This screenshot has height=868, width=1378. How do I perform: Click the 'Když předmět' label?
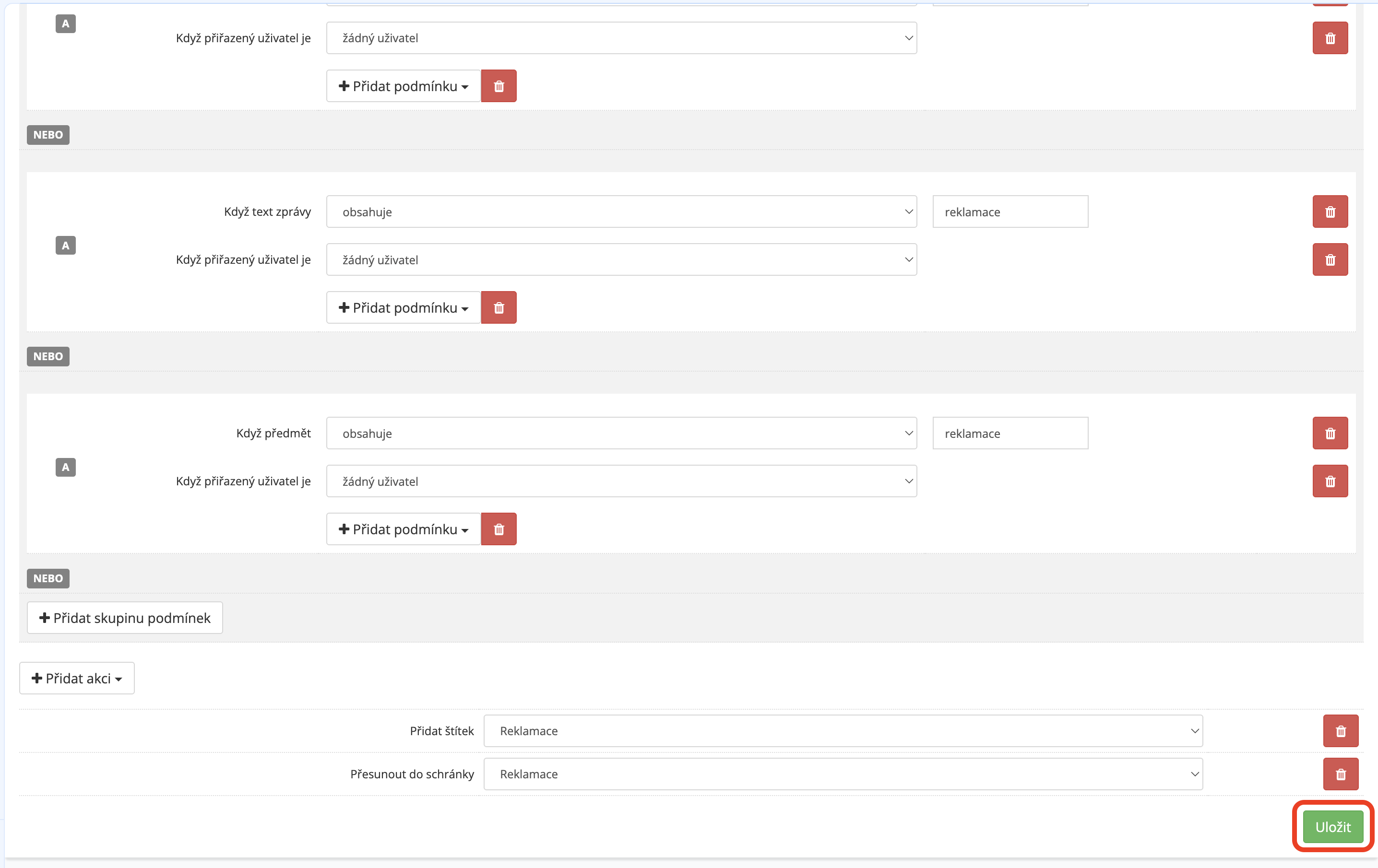(273, 433)
